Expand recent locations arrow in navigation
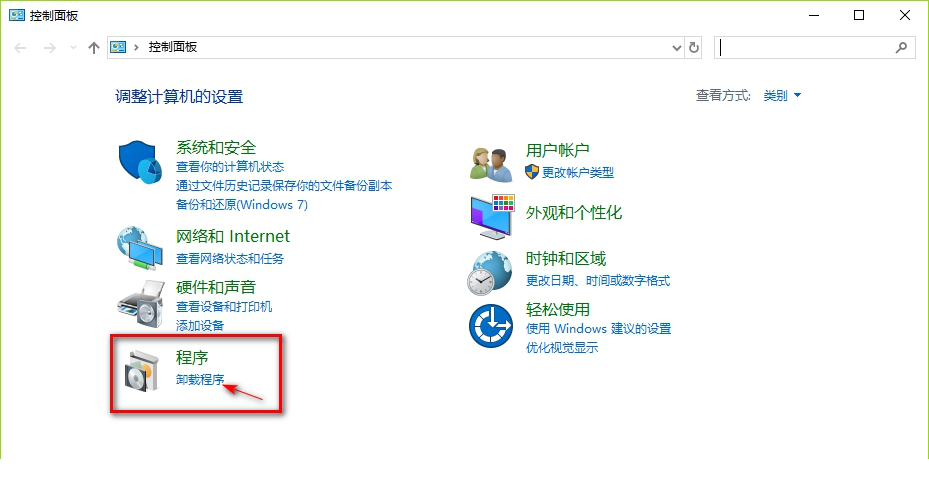This screenshot has width=929, height=477. pos(73,47)
